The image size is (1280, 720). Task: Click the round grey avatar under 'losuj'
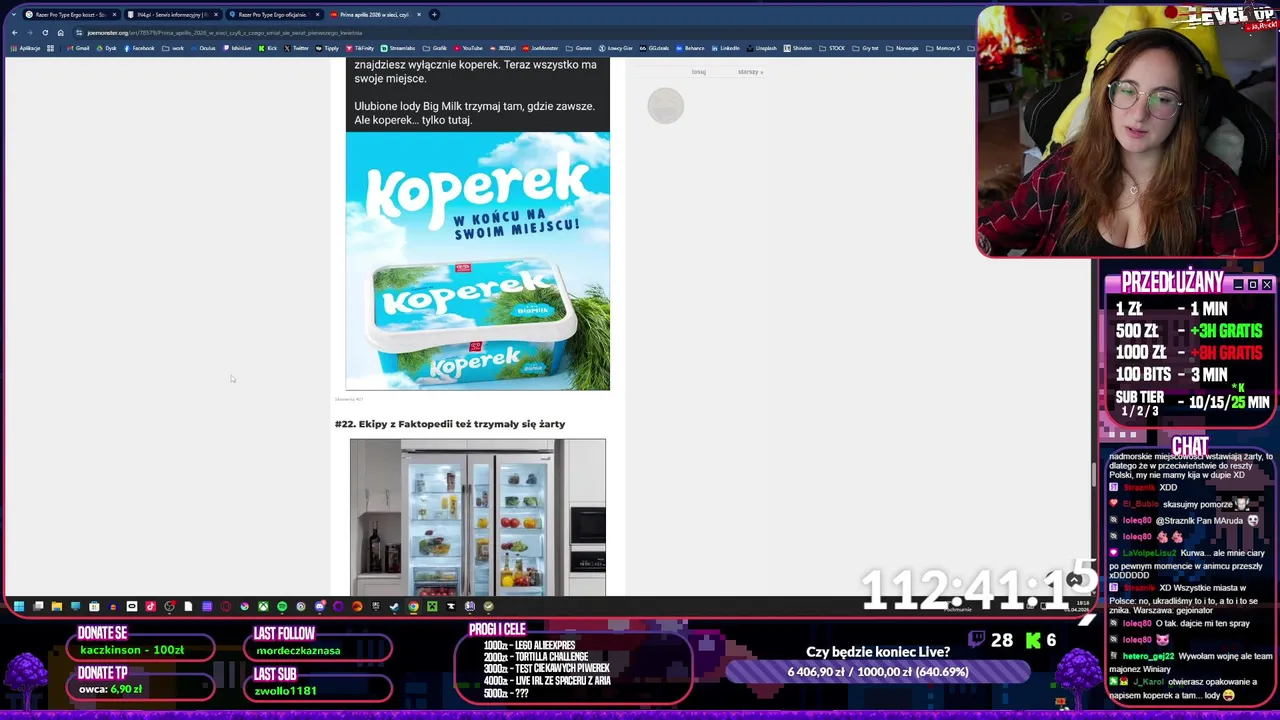(665, 106)
